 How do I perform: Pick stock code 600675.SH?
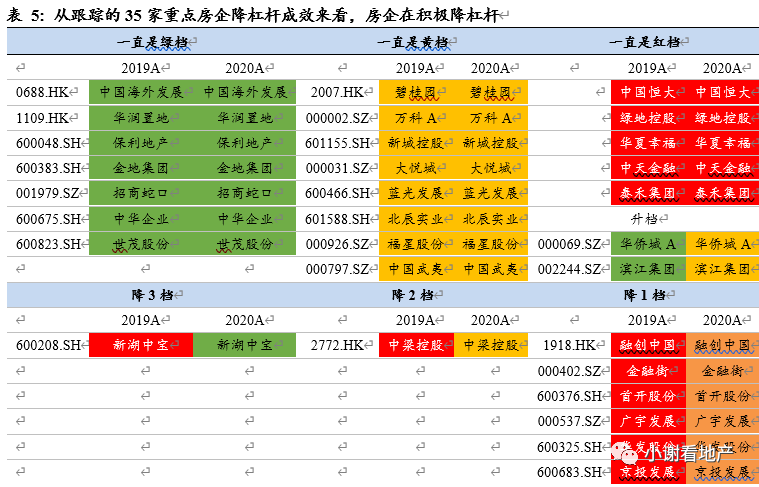click(x=48, y=219)
